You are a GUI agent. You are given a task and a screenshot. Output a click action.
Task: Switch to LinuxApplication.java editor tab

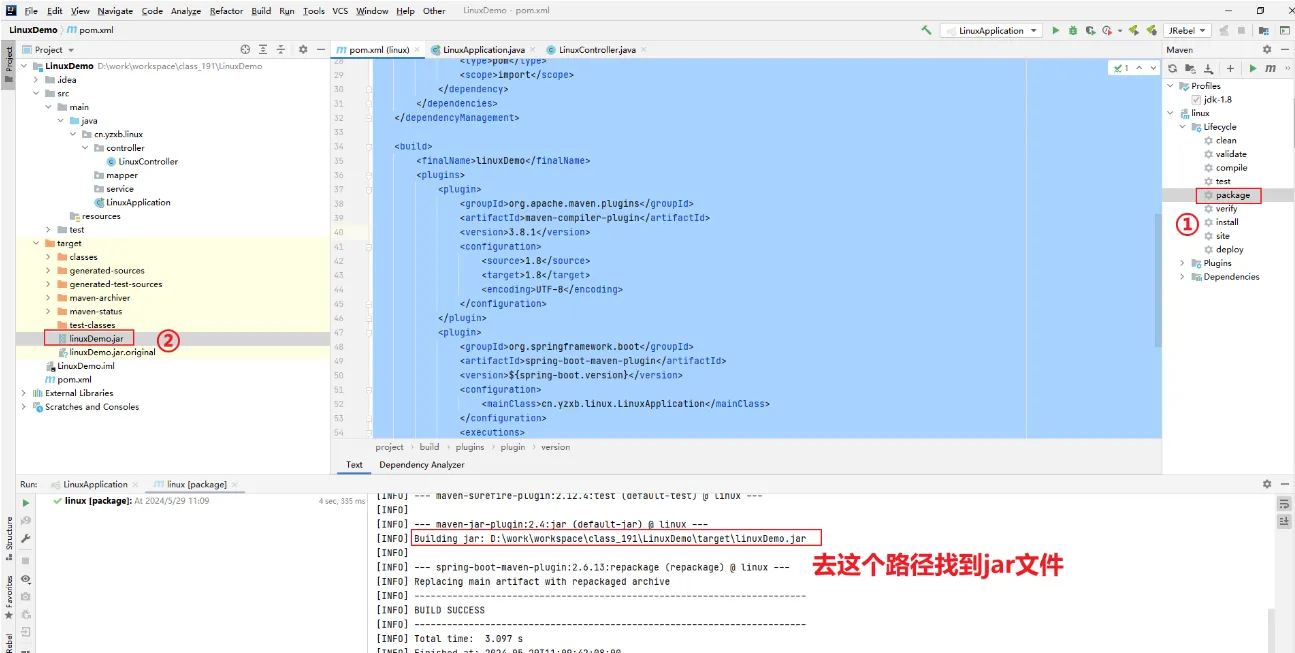pyautogui.click(x=483, y=49)
